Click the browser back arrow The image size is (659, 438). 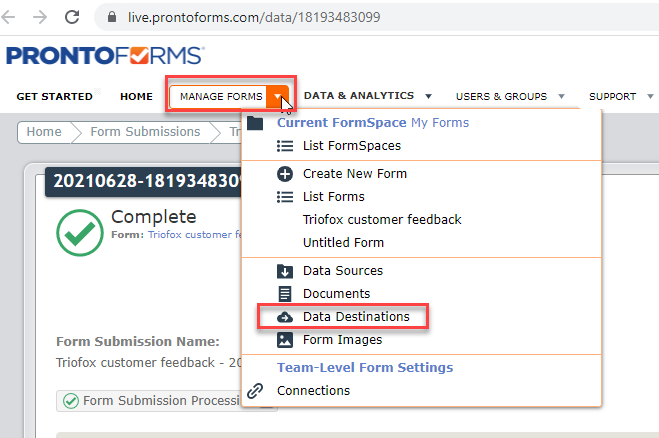pyautogui.click(x=8, y=17)
